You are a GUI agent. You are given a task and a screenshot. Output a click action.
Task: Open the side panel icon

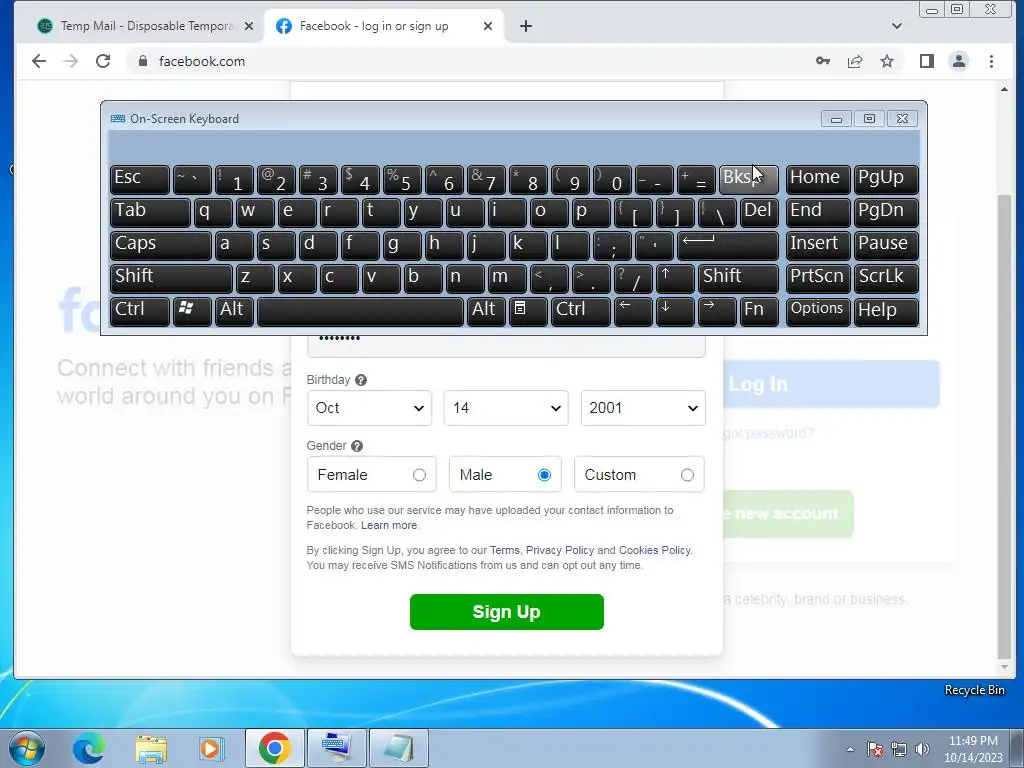click(927, 61)
